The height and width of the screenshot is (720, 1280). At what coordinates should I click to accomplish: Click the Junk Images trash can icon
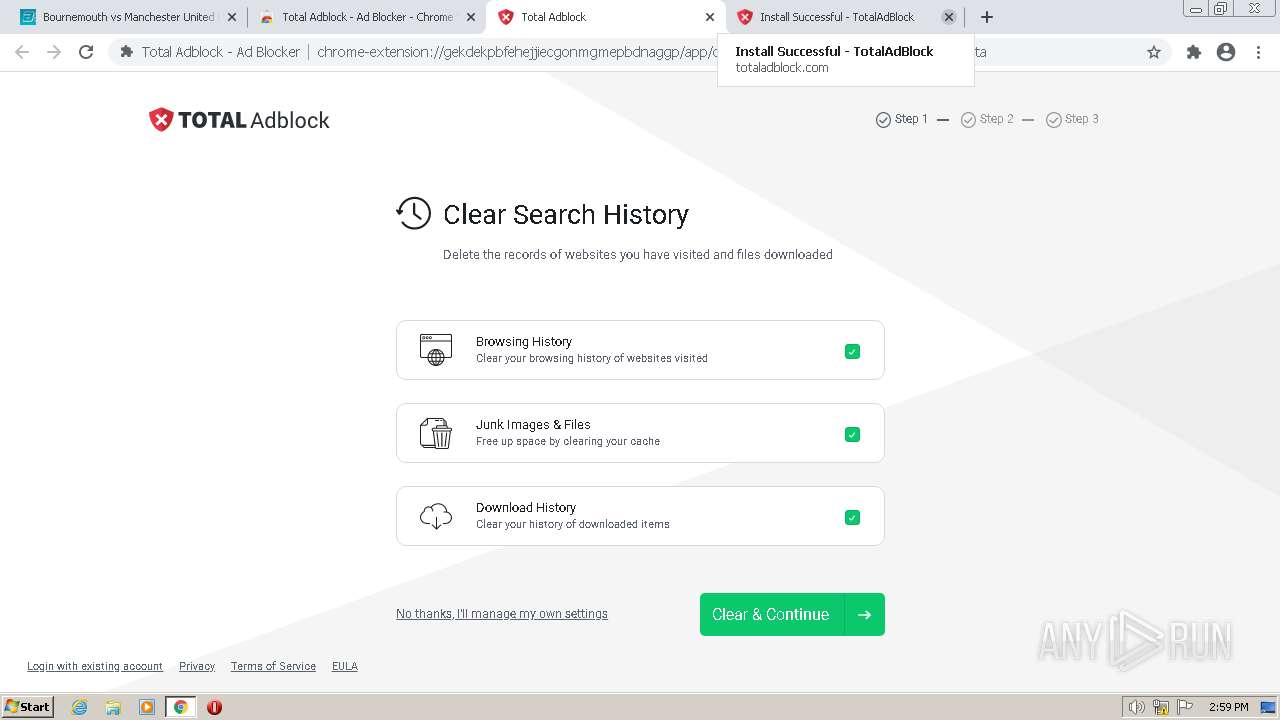point(436,433)
